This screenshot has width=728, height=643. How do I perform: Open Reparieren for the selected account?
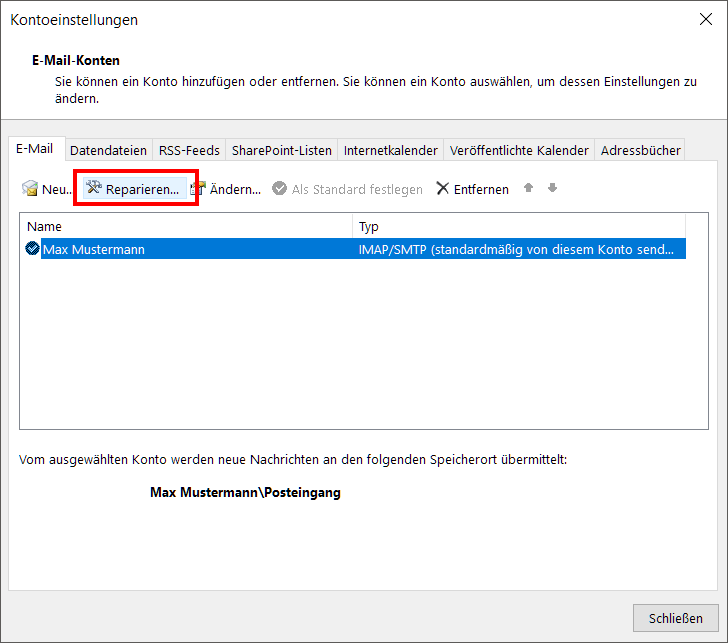[x=134, y=189]
